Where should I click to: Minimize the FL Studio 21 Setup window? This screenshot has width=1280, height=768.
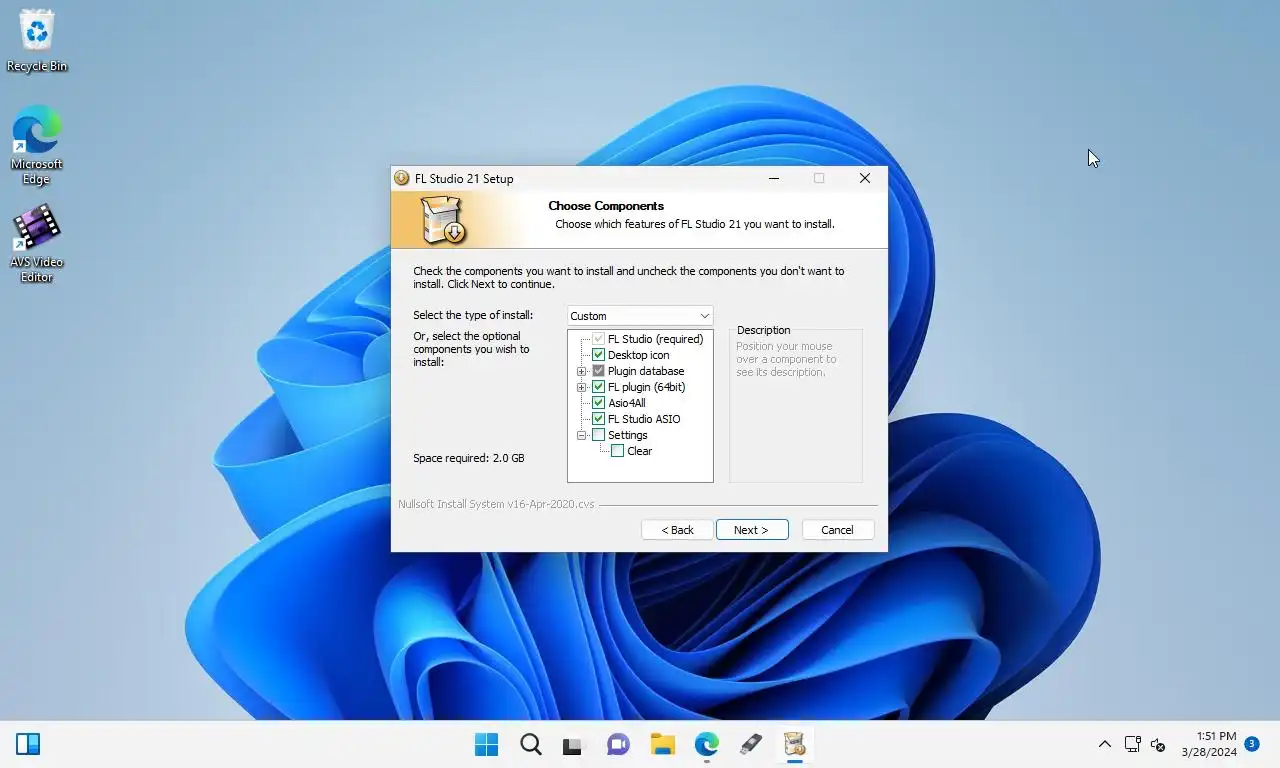pos(774,178)
